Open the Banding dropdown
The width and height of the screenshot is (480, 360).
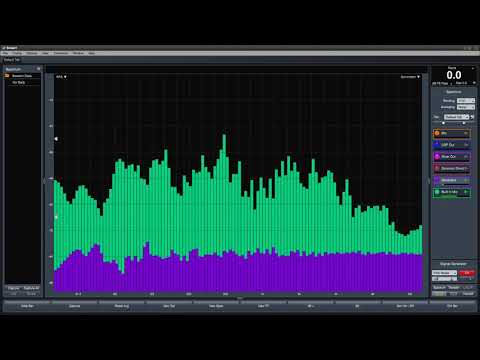coord(466,101)
